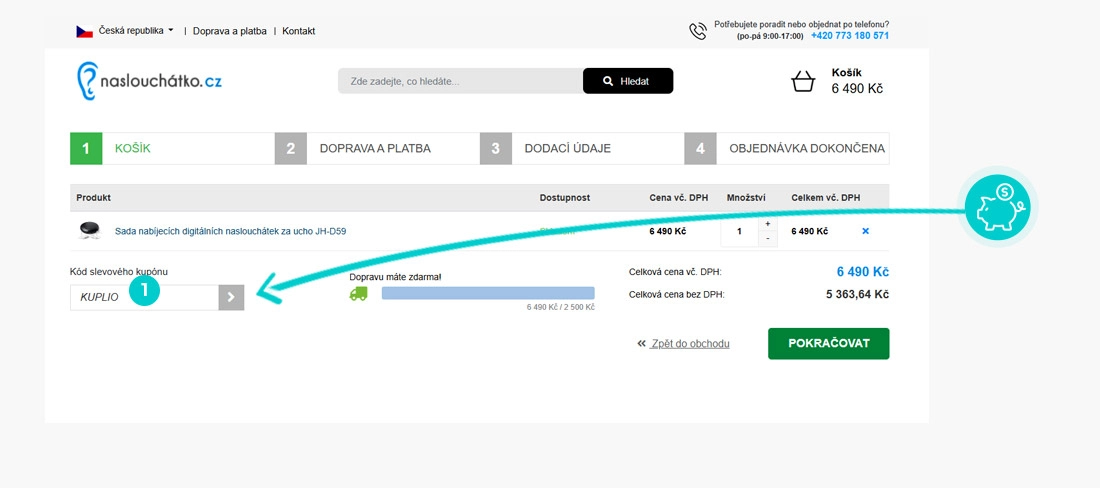The width and height of the screenshot is (1100, 488).
Task: Click the Množství column header
Action: click(x=746, y=198)
